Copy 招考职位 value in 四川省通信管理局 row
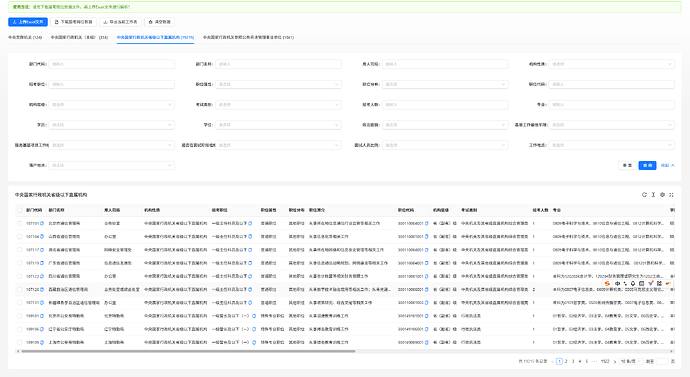This screenshot has height=377, width=690. pos(250,276)
